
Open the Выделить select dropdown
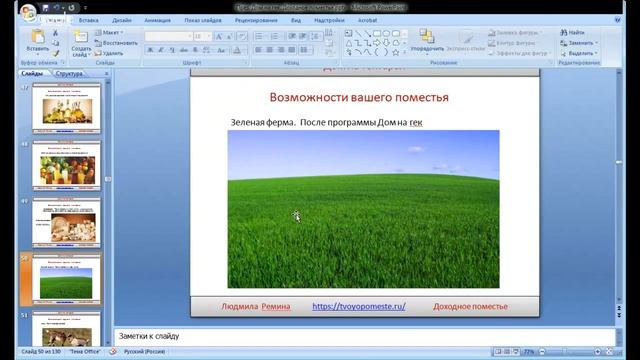click(x=579, y=53)
